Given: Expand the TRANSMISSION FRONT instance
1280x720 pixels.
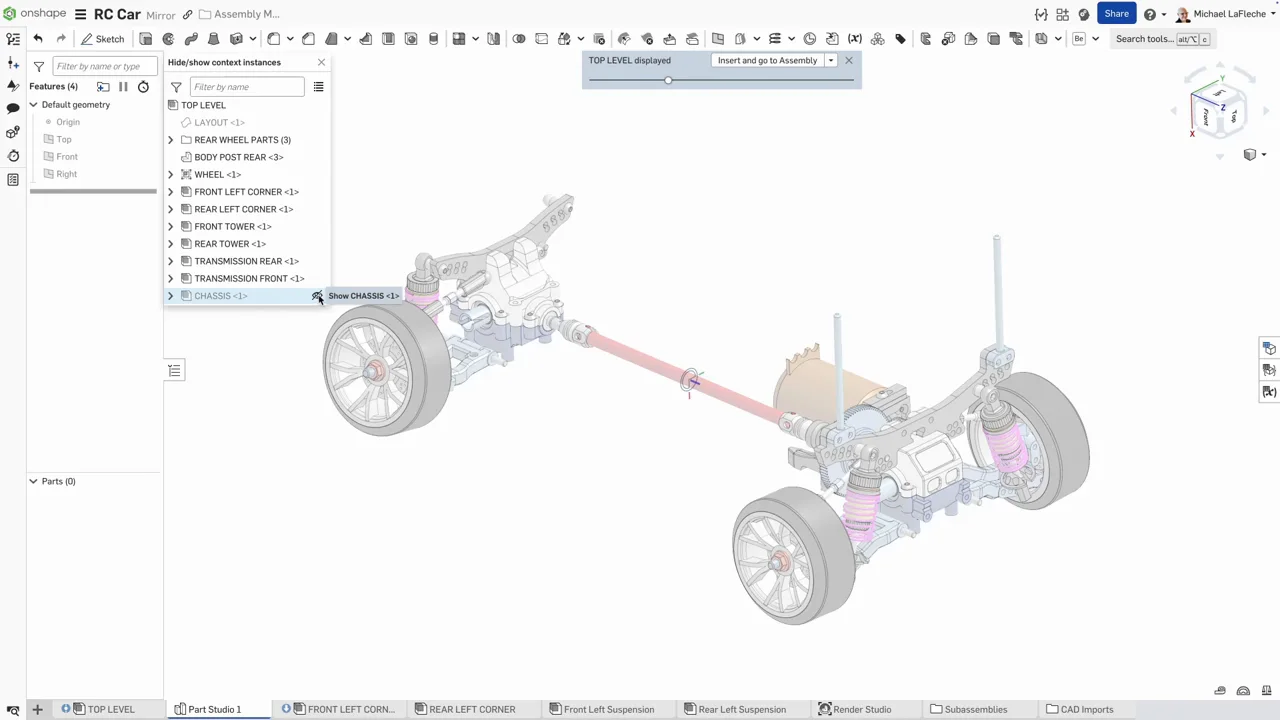Looking at the screenshot, I should pos(170,279).
